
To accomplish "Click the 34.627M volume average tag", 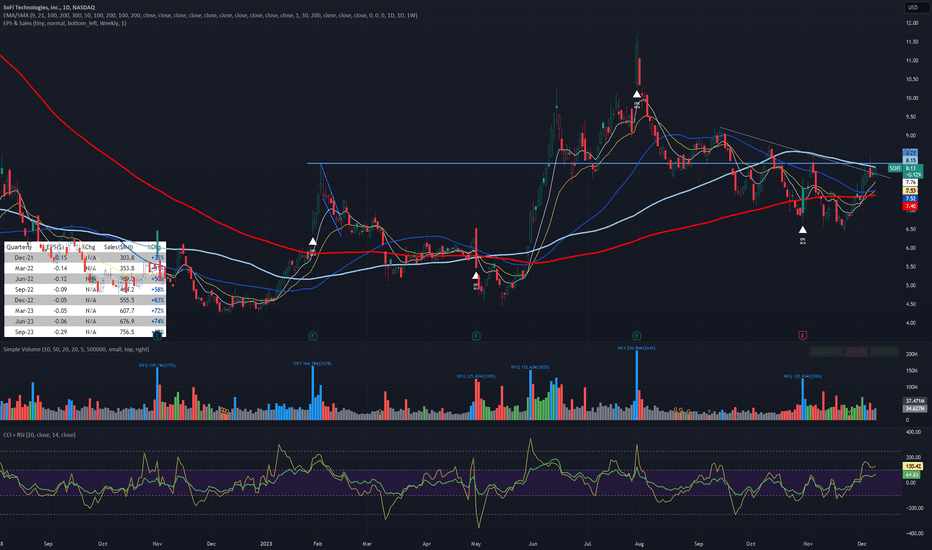I will (x=914, y=408).
